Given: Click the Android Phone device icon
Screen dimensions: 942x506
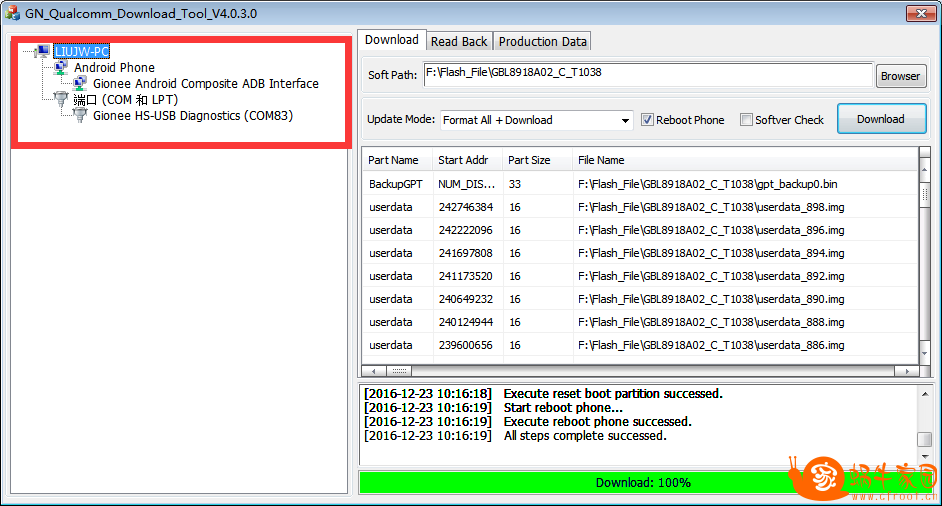Looking at the screenshot, I should tap(61, 67).
